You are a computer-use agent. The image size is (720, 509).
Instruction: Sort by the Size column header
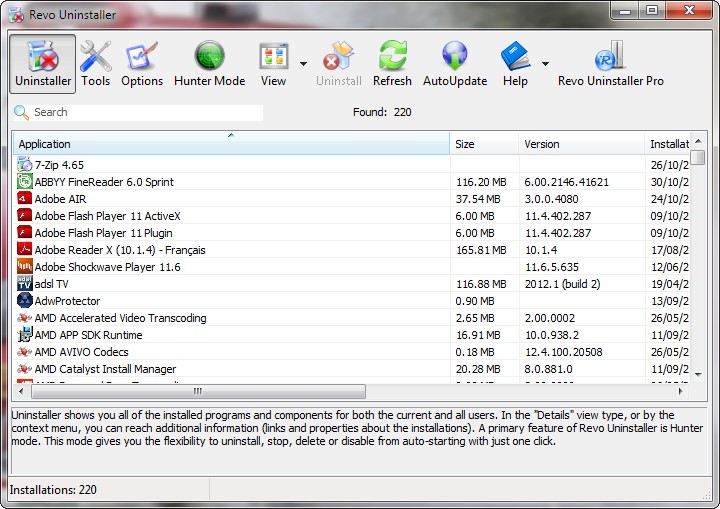tap(484, 143)
